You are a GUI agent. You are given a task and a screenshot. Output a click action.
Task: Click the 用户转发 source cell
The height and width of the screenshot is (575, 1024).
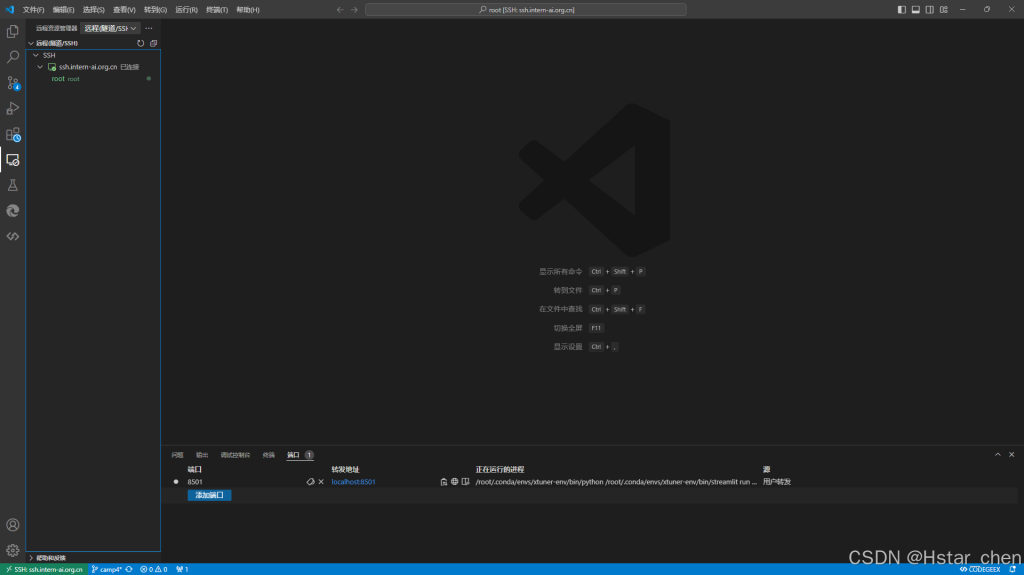tap(776, 482)
